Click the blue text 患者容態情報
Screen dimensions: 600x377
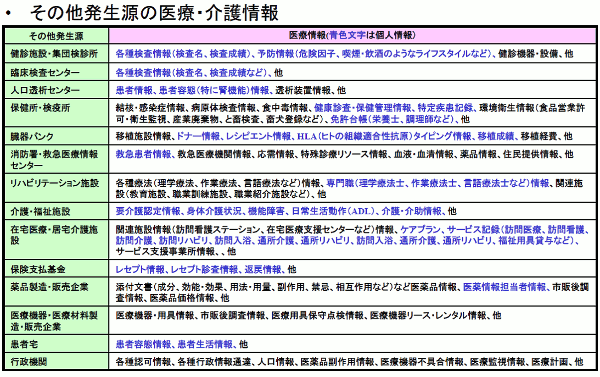[143, 344]
